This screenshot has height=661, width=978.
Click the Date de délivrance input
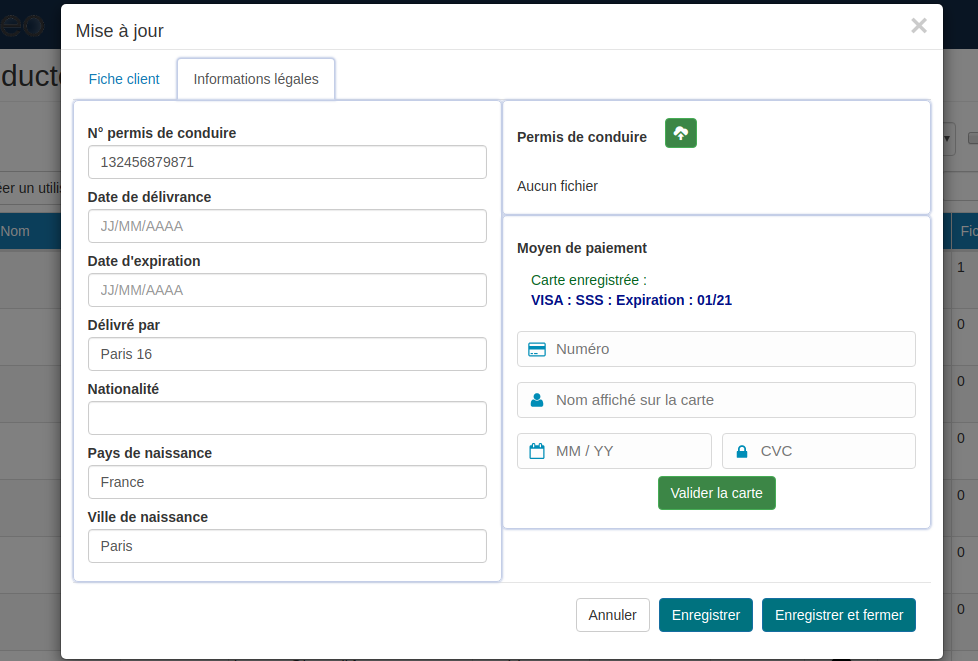(x=287, y=226)
